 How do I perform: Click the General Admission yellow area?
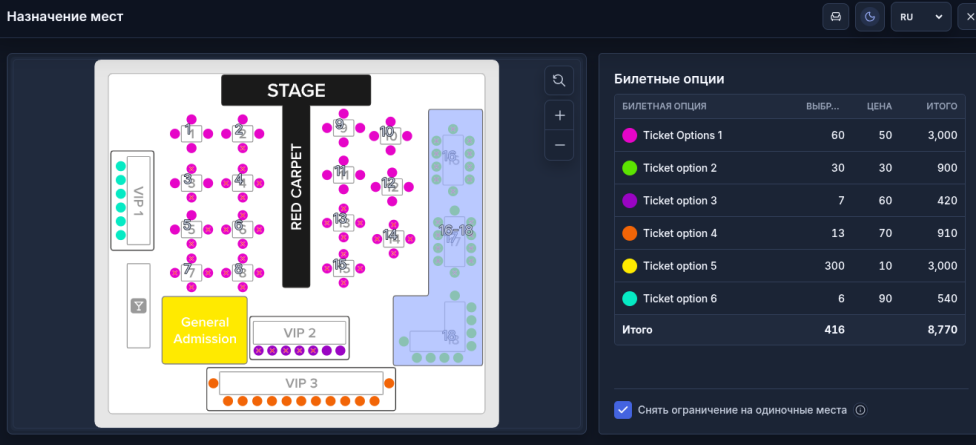[205, 330]
